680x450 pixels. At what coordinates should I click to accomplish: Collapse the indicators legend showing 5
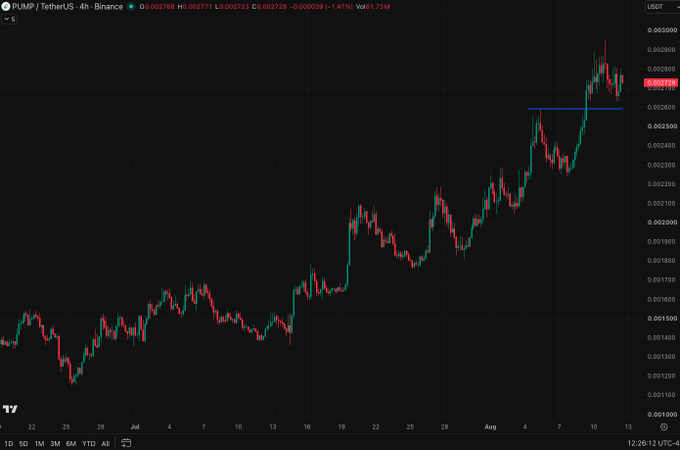pos(10,19)
